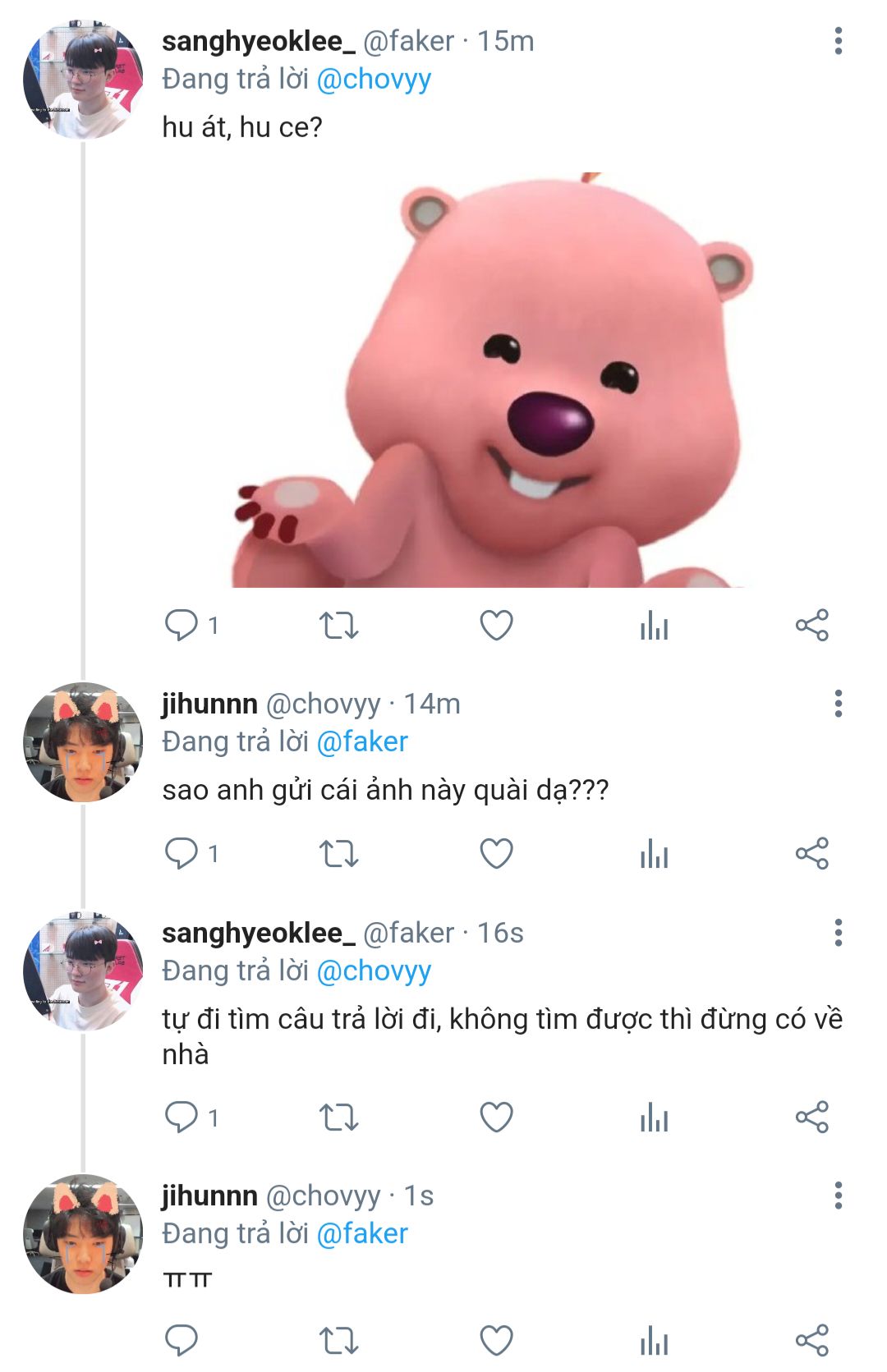The image size is (887, 1372).
Task: Open the pink beaver image
Action: tap(493, 379)
